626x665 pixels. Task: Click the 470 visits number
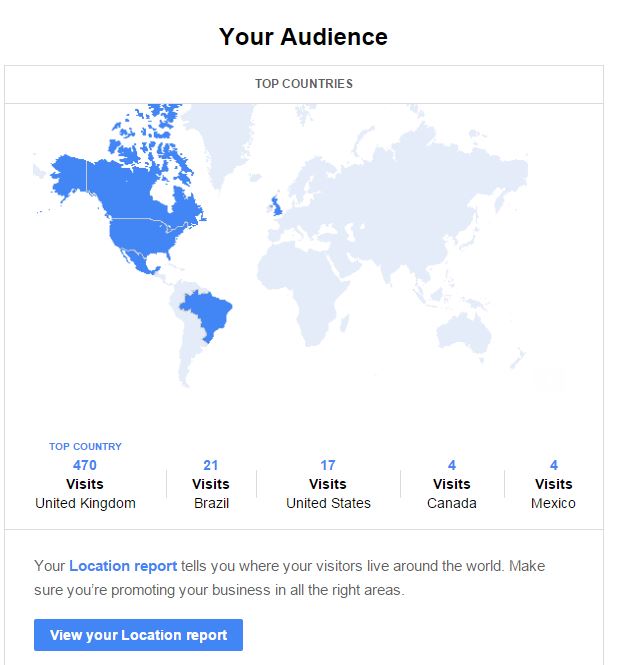85,465
